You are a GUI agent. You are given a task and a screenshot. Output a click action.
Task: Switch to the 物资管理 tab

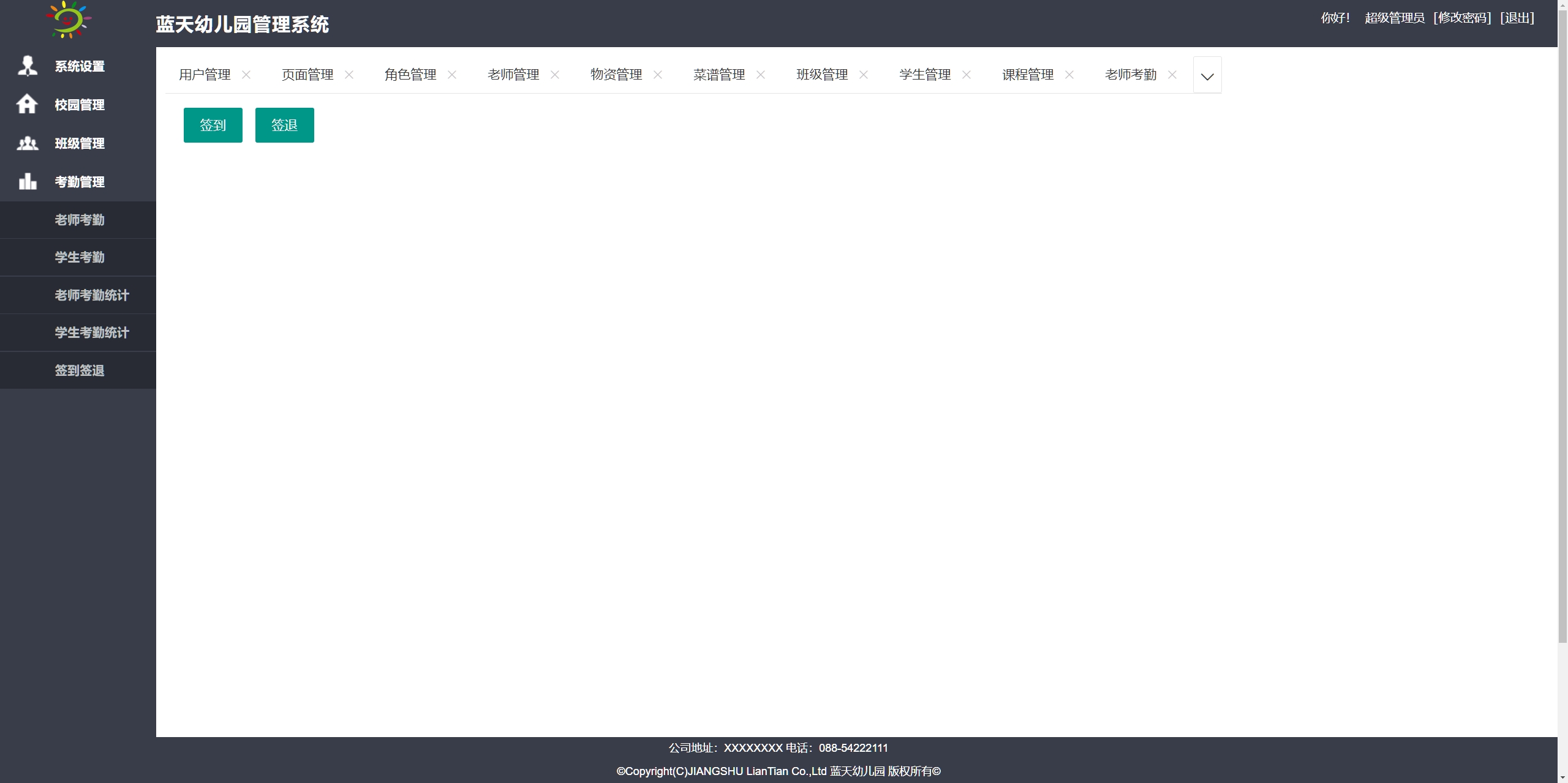[x=616, y=75]
